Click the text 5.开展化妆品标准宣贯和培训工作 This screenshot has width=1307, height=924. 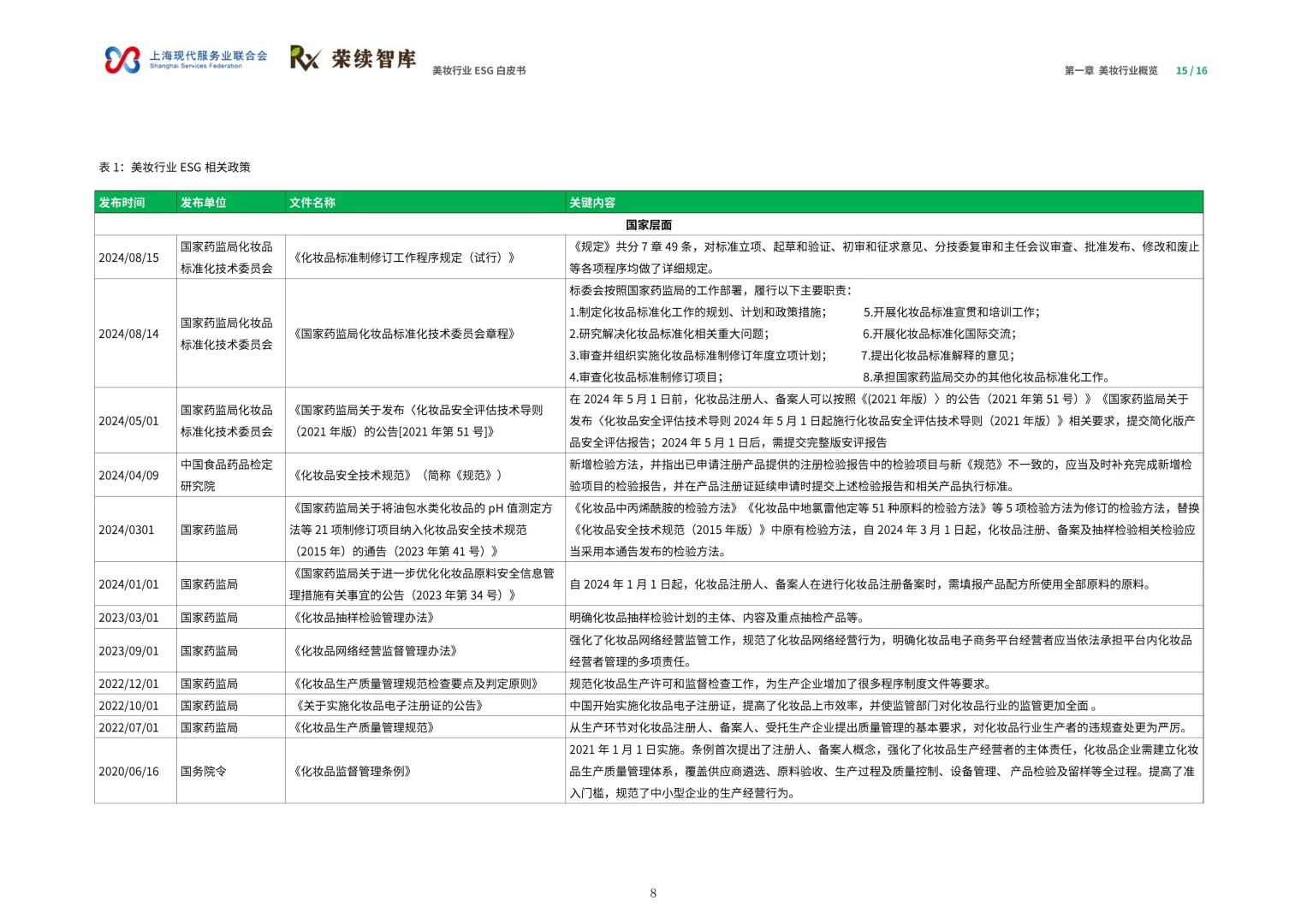[952, 312]
